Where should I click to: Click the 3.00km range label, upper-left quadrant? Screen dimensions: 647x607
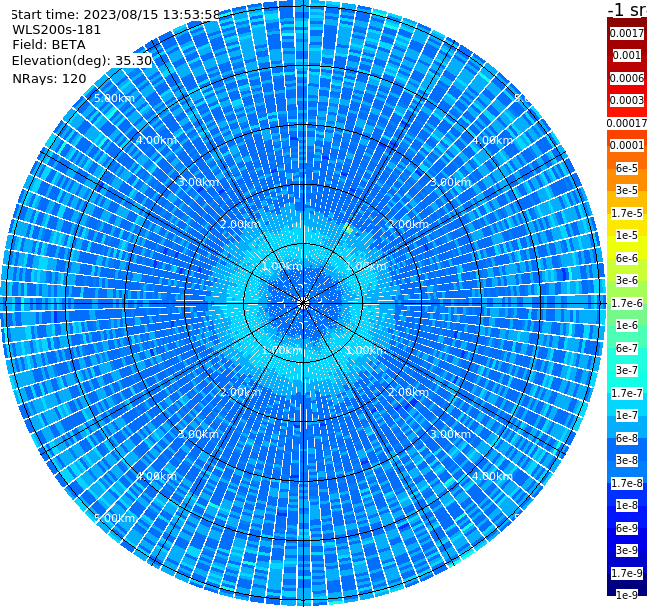[198, 182]
